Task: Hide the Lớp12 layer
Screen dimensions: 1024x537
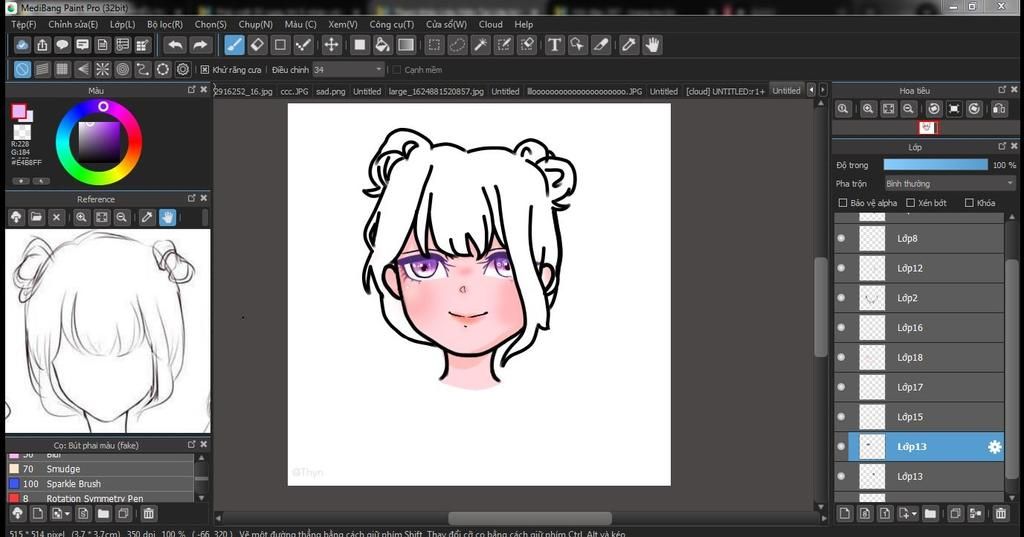Action: pos(841,268)
